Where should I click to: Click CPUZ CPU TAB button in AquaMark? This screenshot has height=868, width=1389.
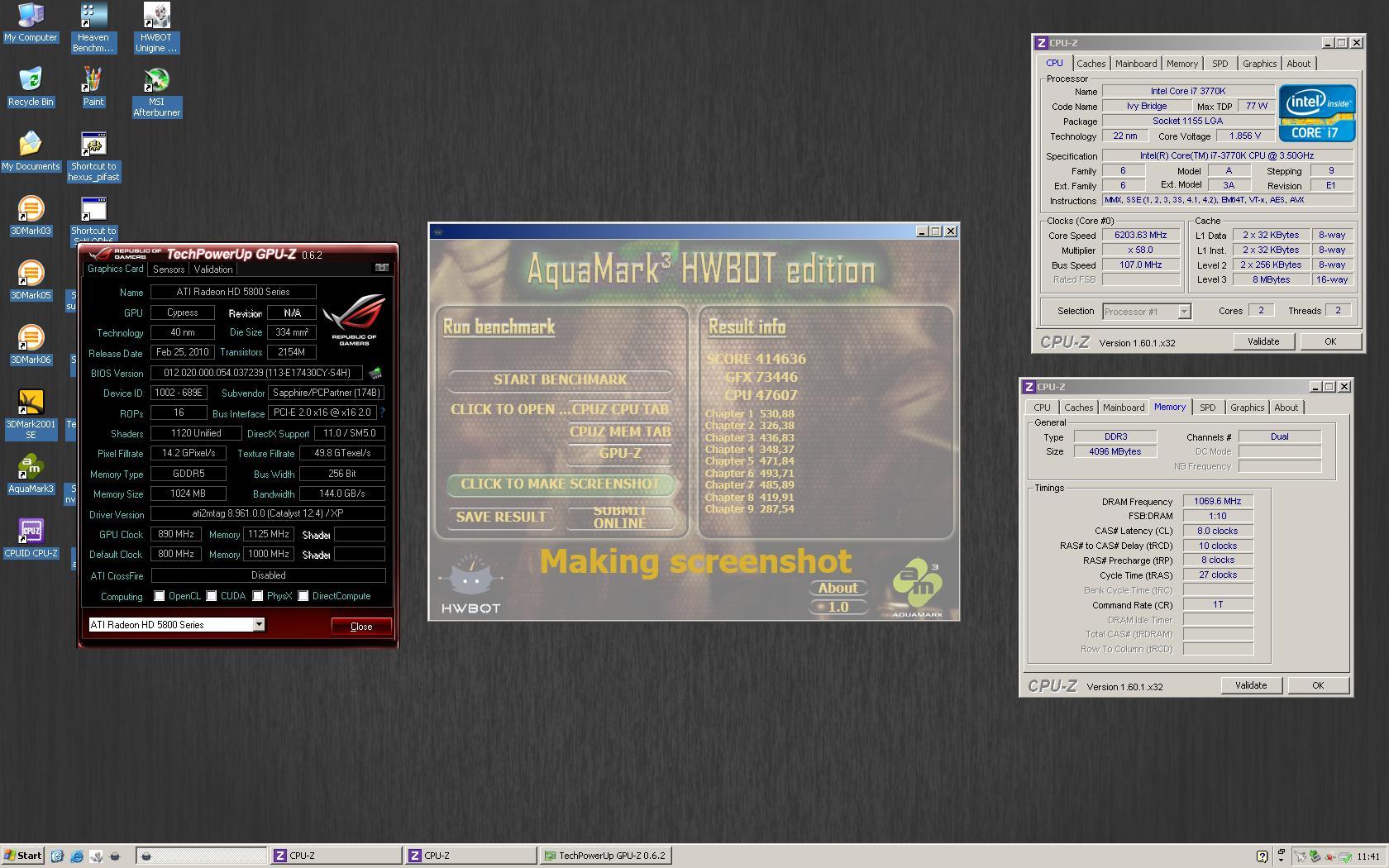(x=619, y=409)
